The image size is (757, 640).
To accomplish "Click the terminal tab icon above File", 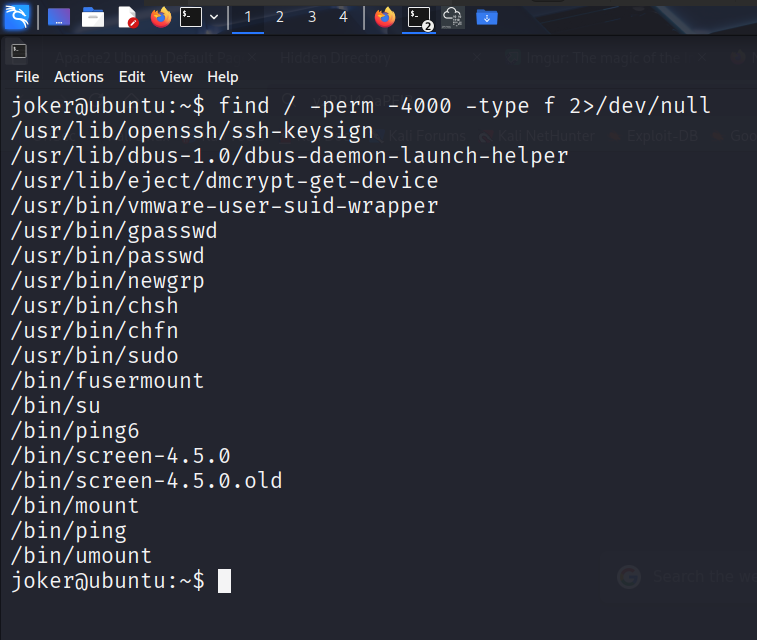I will (x=19, y=51).
